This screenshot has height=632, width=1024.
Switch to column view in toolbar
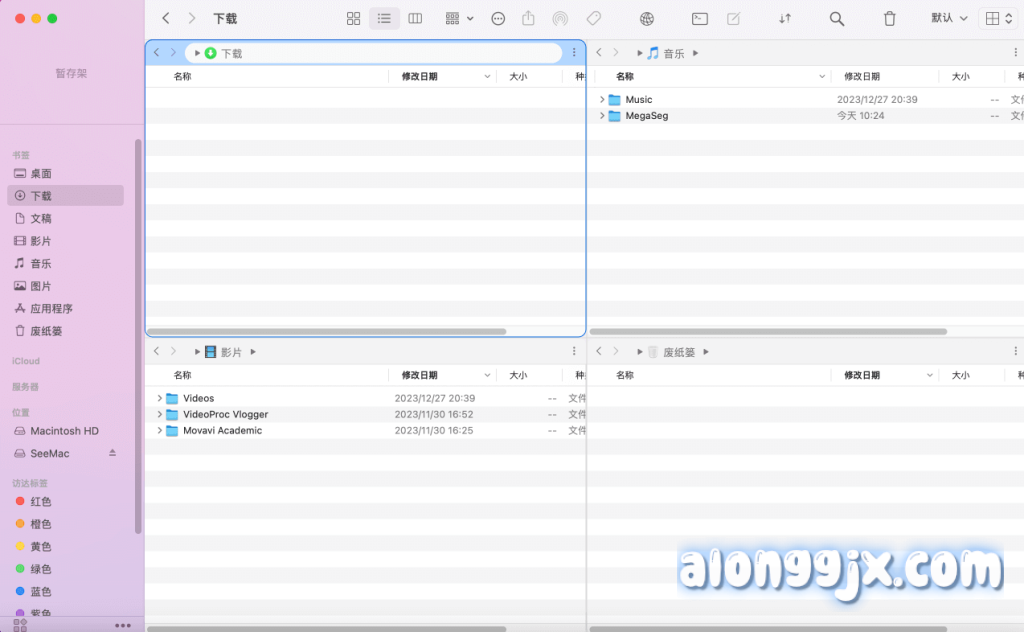pos(415,19)
